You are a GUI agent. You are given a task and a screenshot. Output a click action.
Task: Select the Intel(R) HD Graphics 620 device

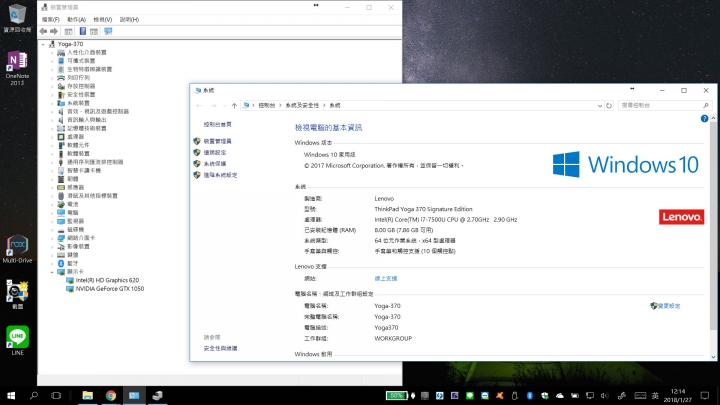107,280
